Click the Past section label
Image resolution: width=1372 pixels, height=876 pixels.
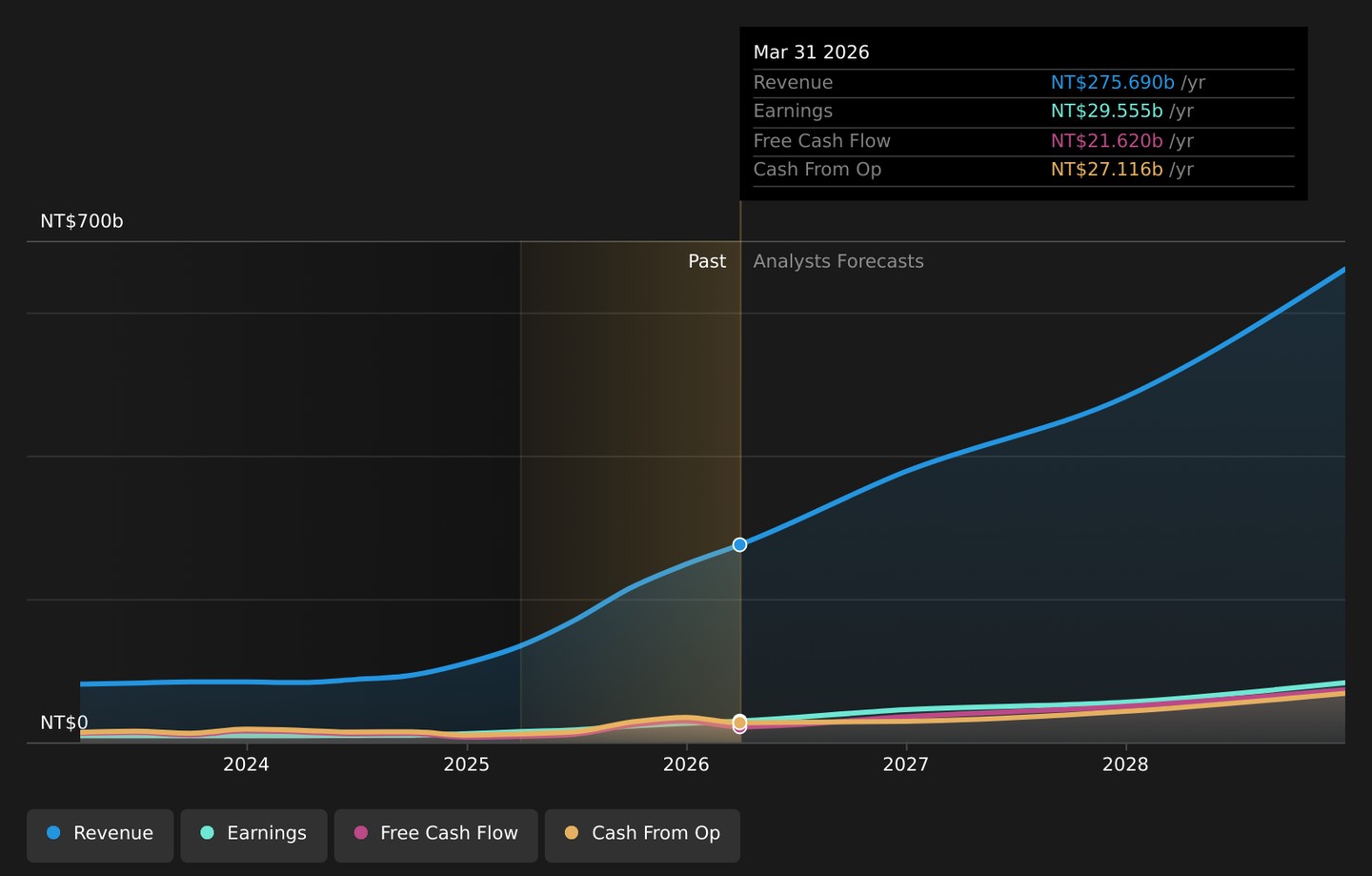point(707,261)
